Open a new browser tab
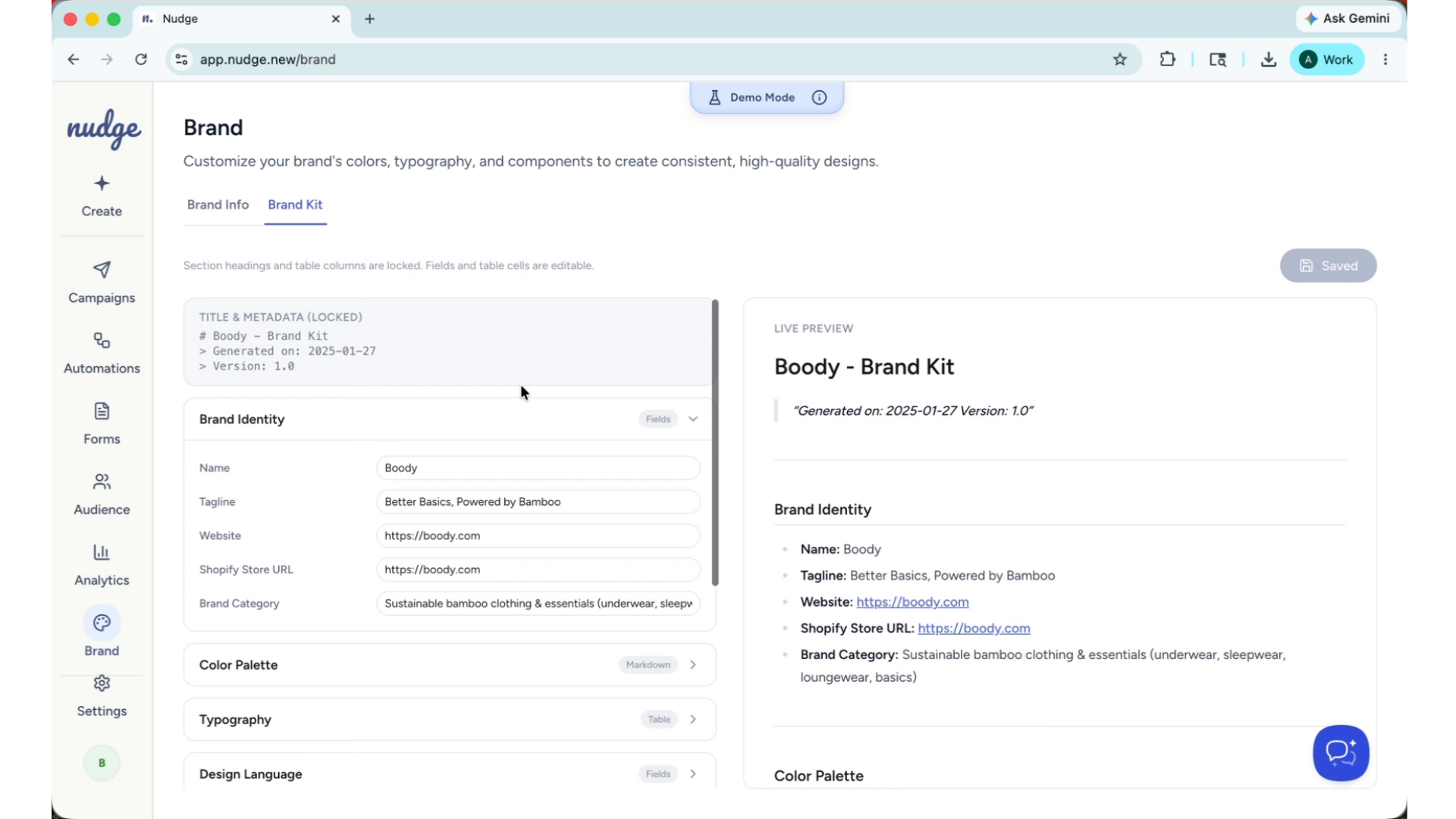1456x819 pixels. pyautogui.click(x=370, y=19)
